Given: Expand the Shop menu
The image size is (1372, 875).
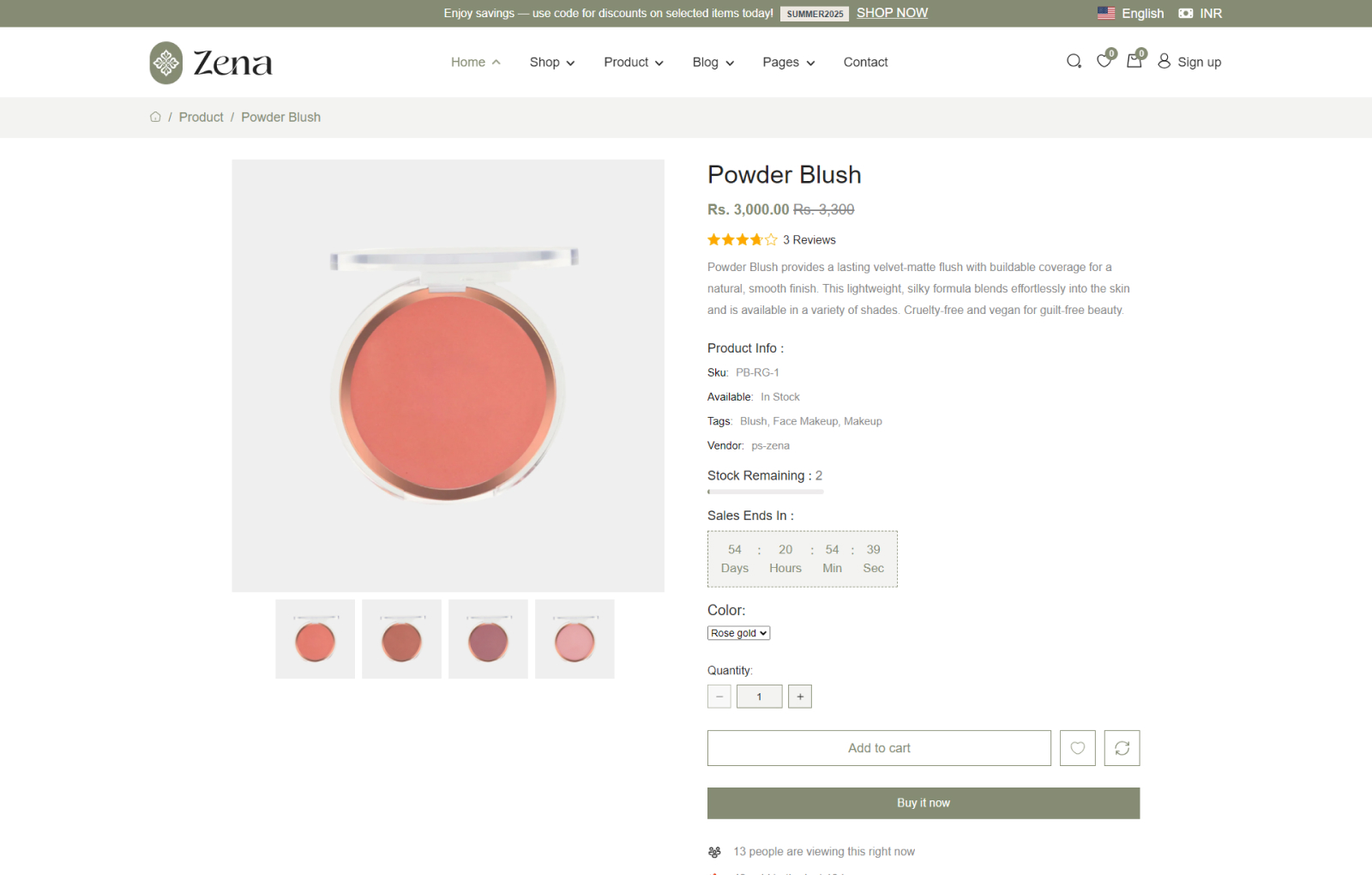Looking at the screenshot, I should click(x=551, y=63).
